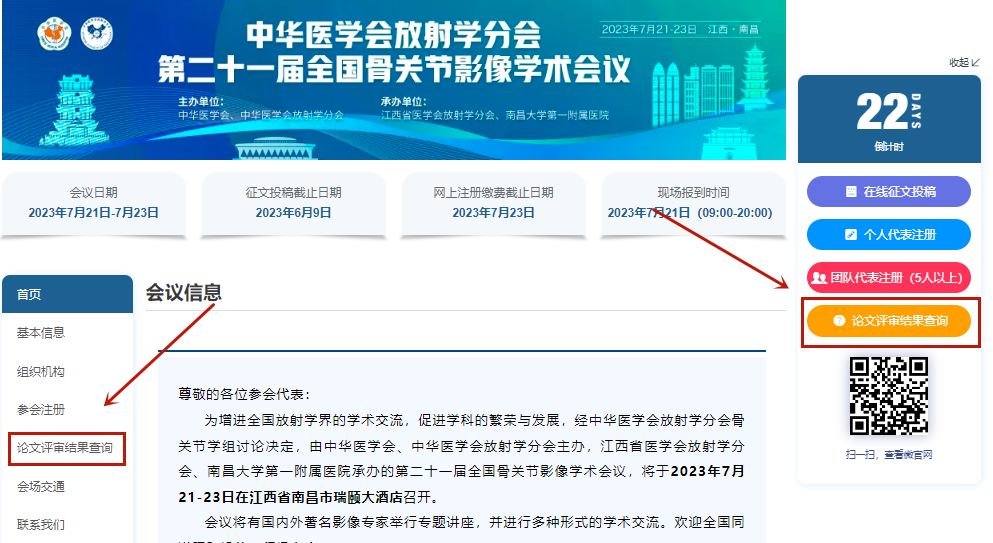Image resolution: width=993 pixels, height=543 pixels.
Task: Click the 征文投稿截止日期 info card
Action: [x=293, y=203]
